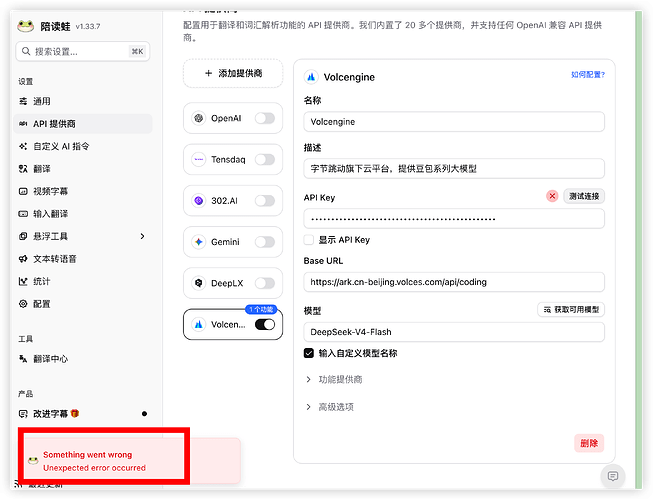Click the 302.AI logo icon
This screenshot has height=500, width=653.
[x=199, y=201]
